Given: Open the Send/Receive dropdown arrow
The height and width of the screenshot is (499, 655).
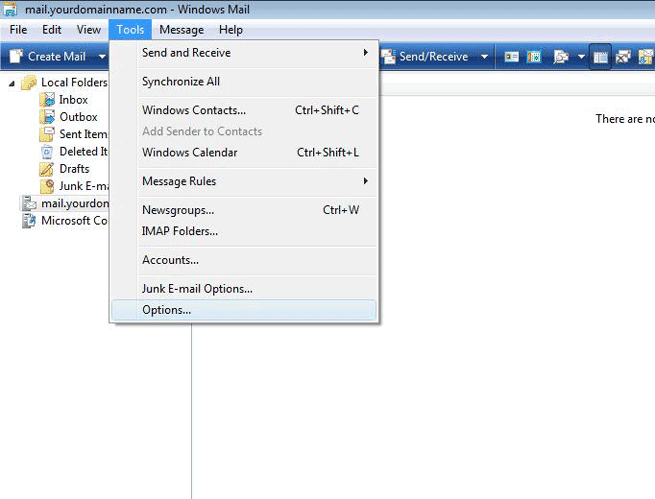Looking at the screenshot, I should point(484,56).
